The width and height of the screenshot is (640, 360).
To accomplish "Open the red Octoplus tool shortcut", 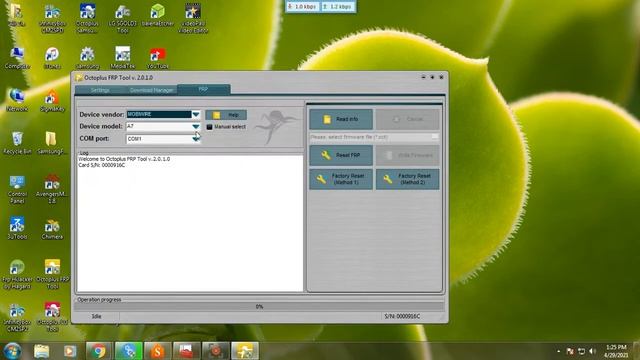I will click(x=52, y=317).
